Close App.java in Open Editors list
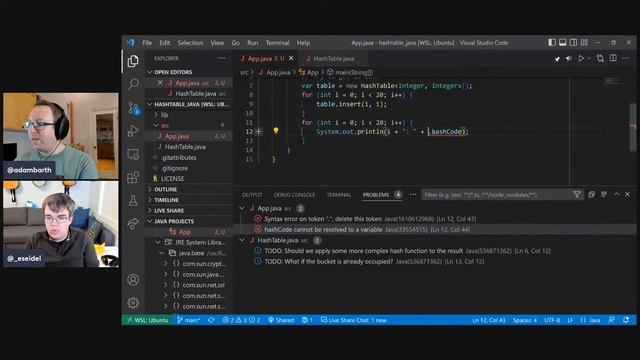This screenshot has width=640, height=360. click(x=160, y=83)
